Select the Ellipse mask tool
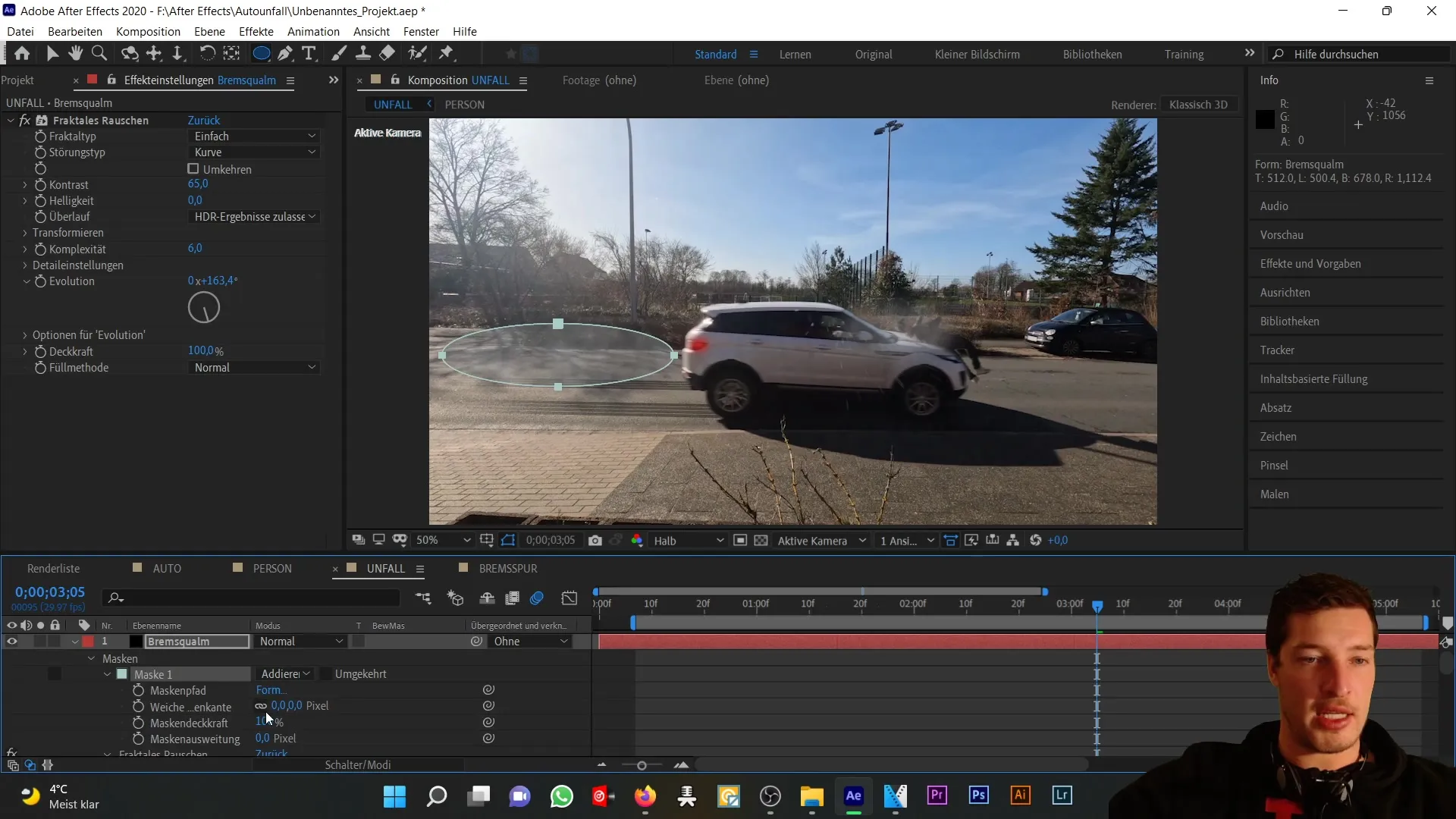This screenshot has height=819, width=1456. pyautogui.click(x=261, y=53)
